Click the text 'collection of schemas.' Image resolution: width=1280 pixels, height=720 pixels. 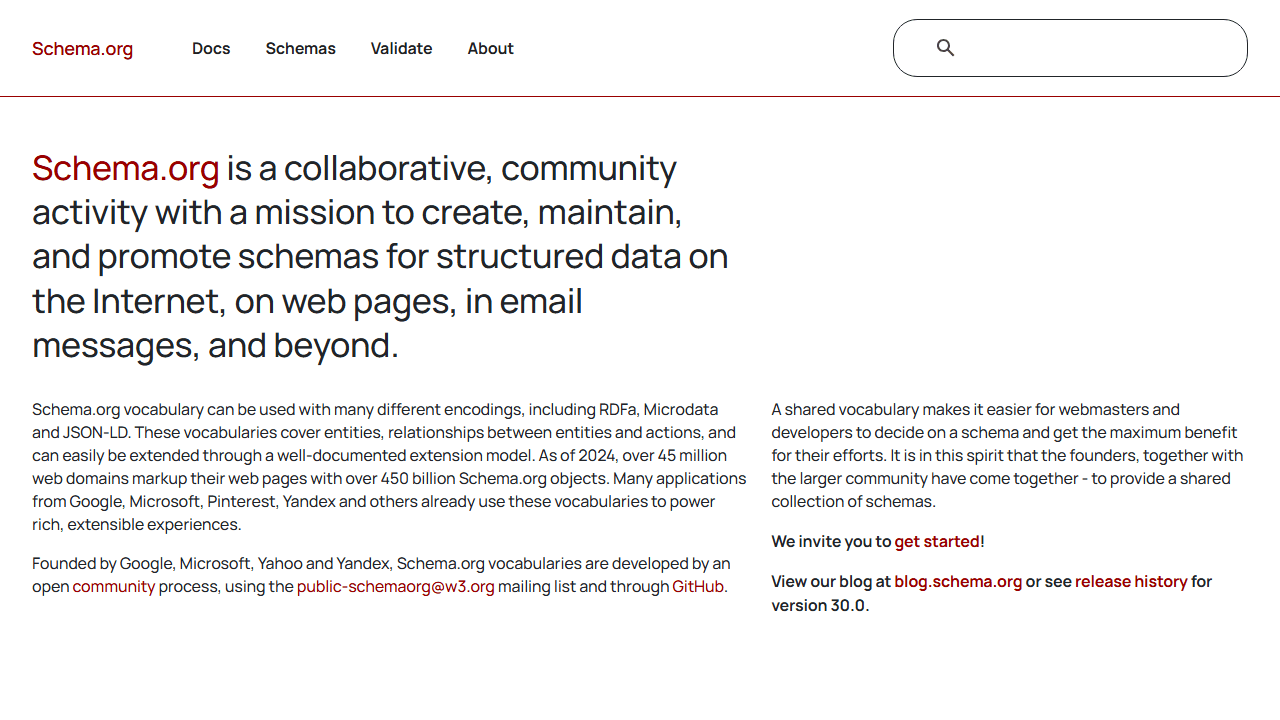pos(853,501)
